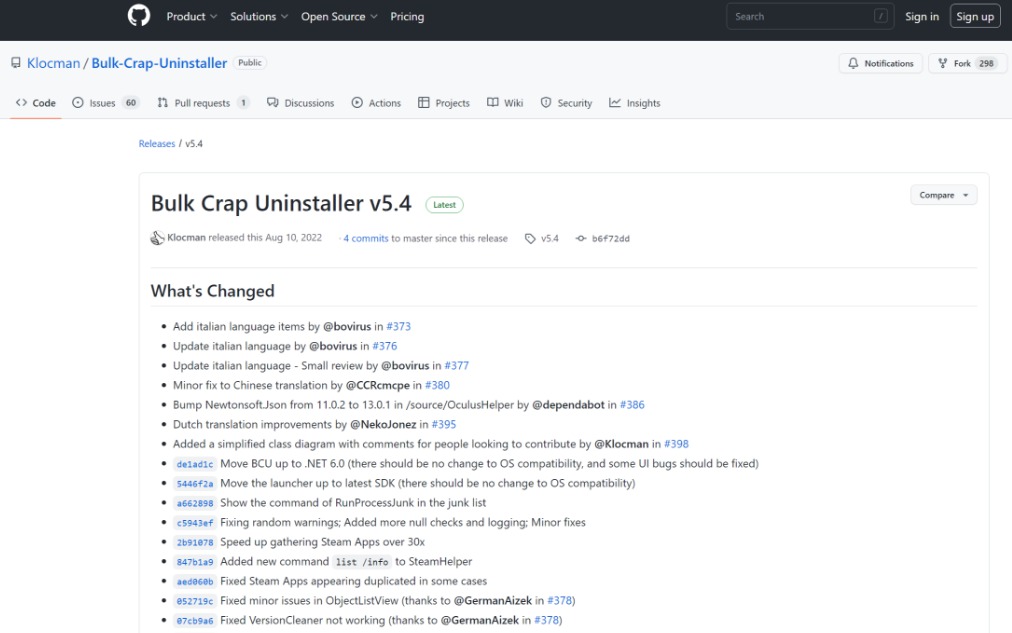
Task: Open commit c5943ef
Action: (x=195, y=523)
